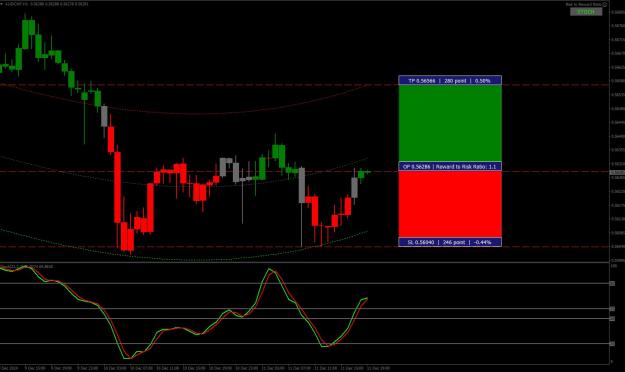
Task: Click the Reward Ratio indicator name at top right
Action: (x=584, y=4)
